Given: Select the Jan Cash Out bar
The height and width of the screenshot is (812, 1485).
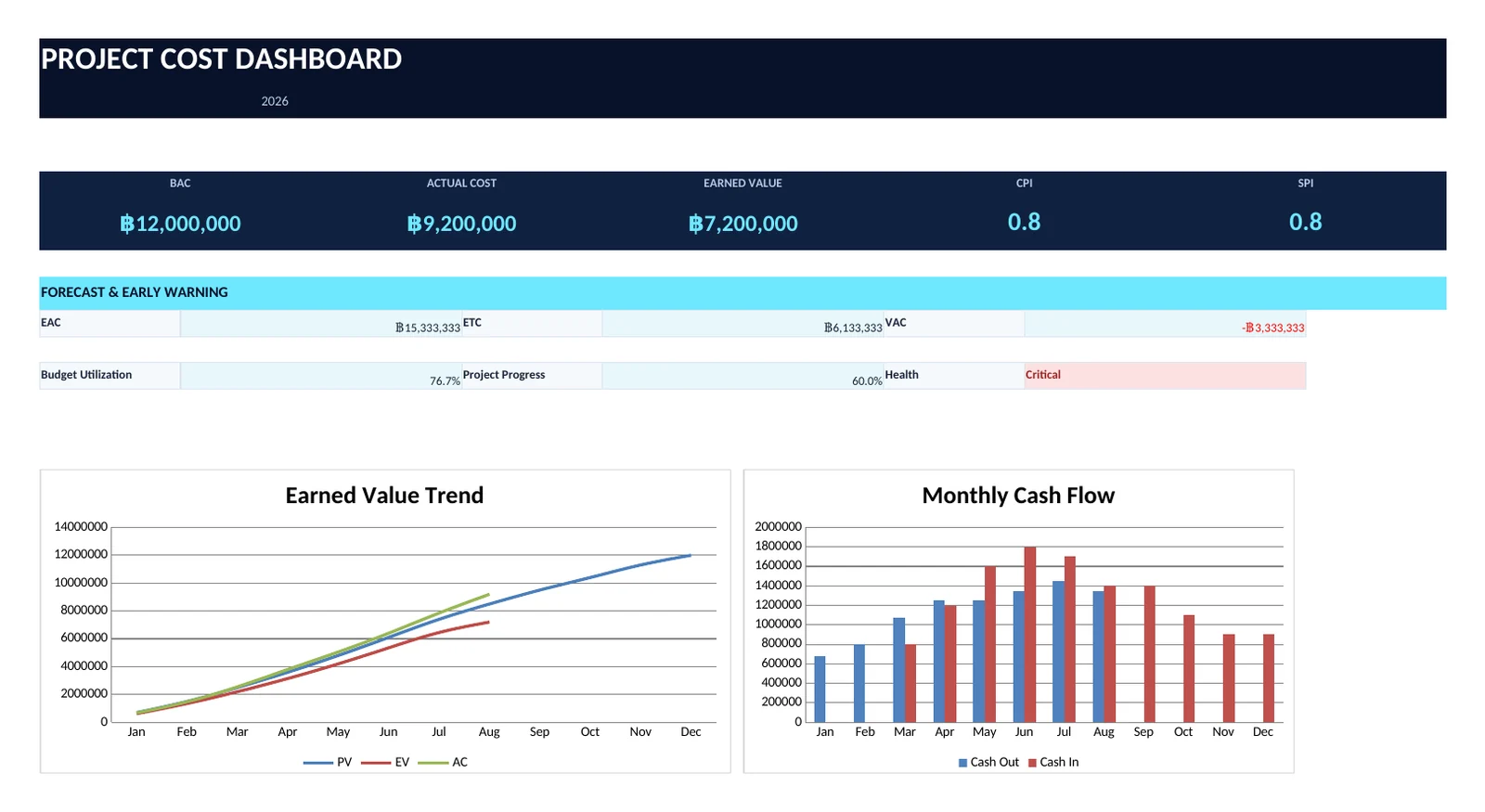Looking at the screenshot, I should click(x=820, y=690).
